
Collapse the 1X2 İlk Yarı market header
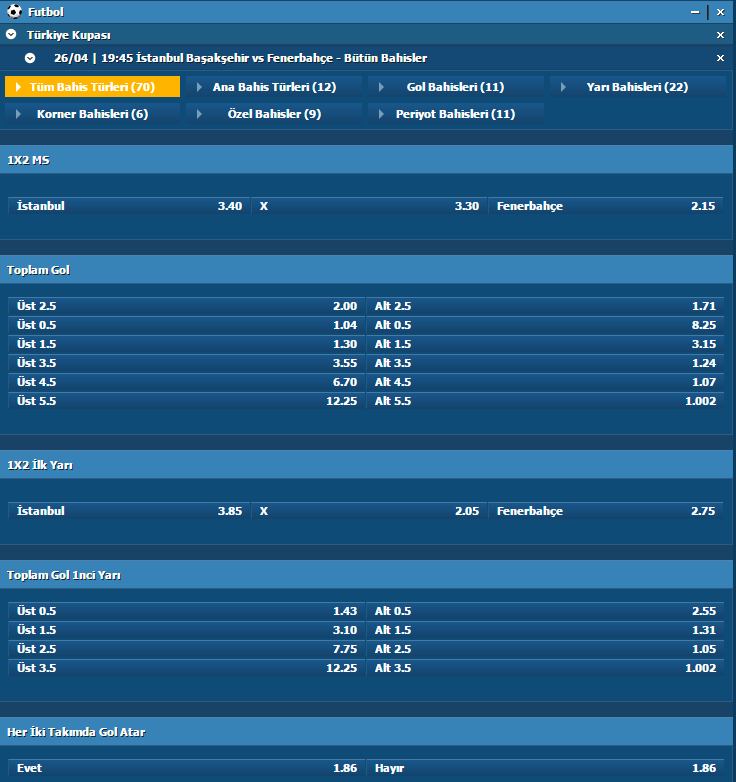pyautogui.click(x=367, y=465)
